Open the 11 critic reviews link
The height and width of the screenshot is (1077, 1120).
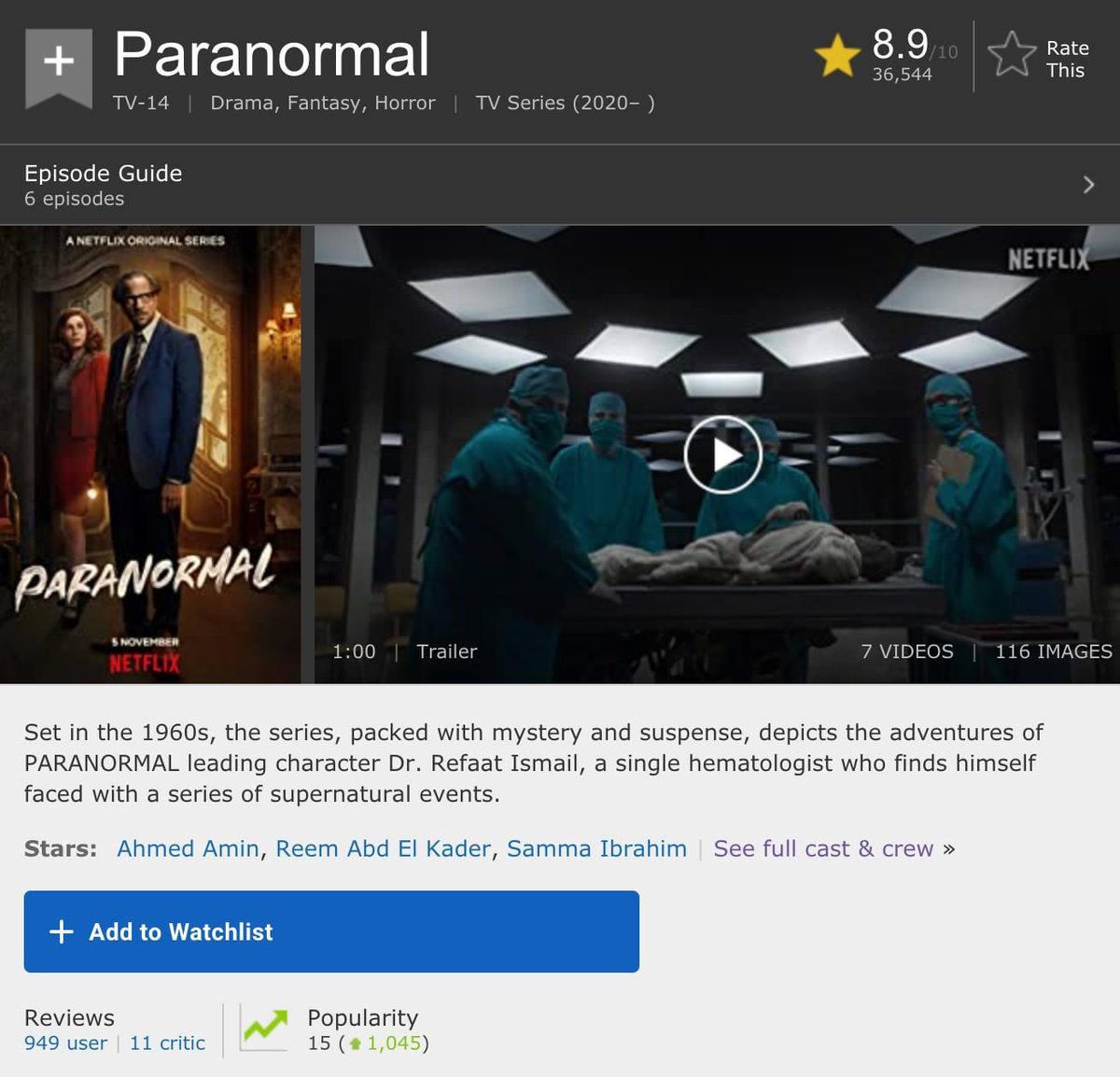click(x=167, y=1043)
